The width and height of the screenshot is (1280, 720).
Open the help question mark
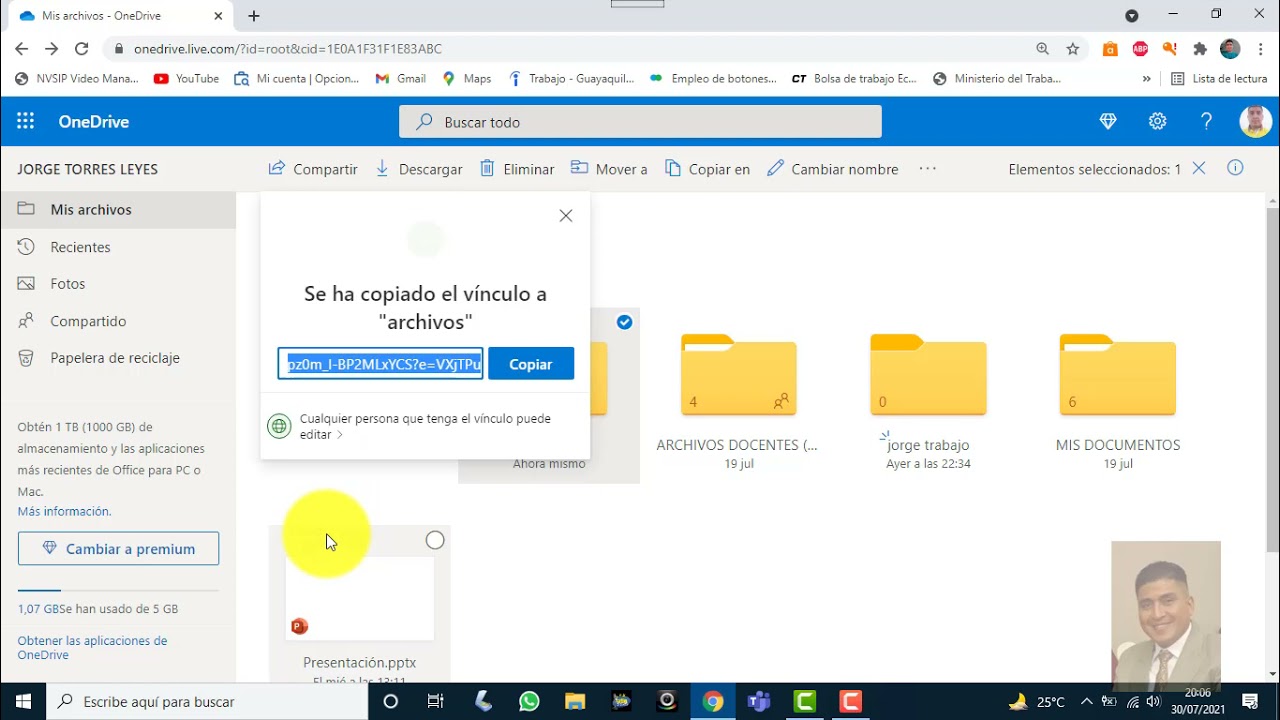1206,121
